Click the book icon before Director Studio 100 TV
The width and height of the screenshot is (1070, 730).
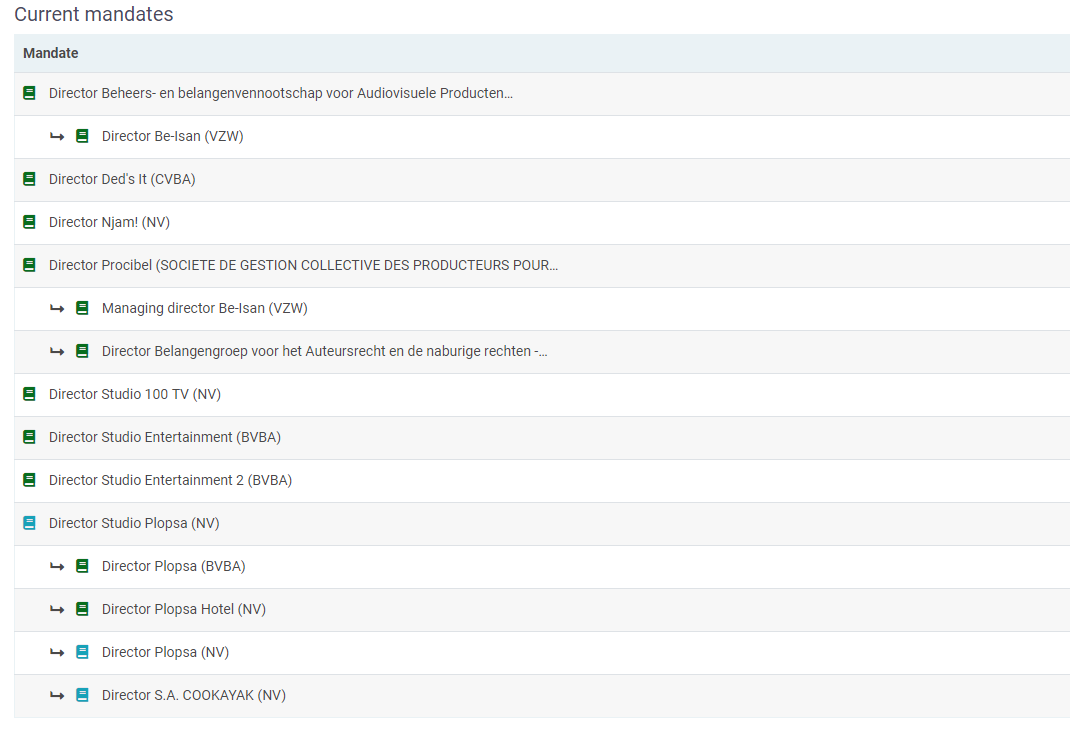29,394
